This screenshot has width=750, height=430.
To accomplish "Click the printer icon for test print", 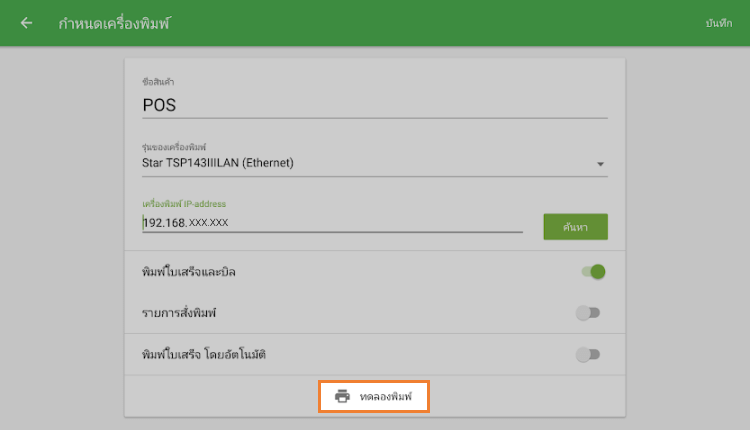I will click(x=342, y=397).
